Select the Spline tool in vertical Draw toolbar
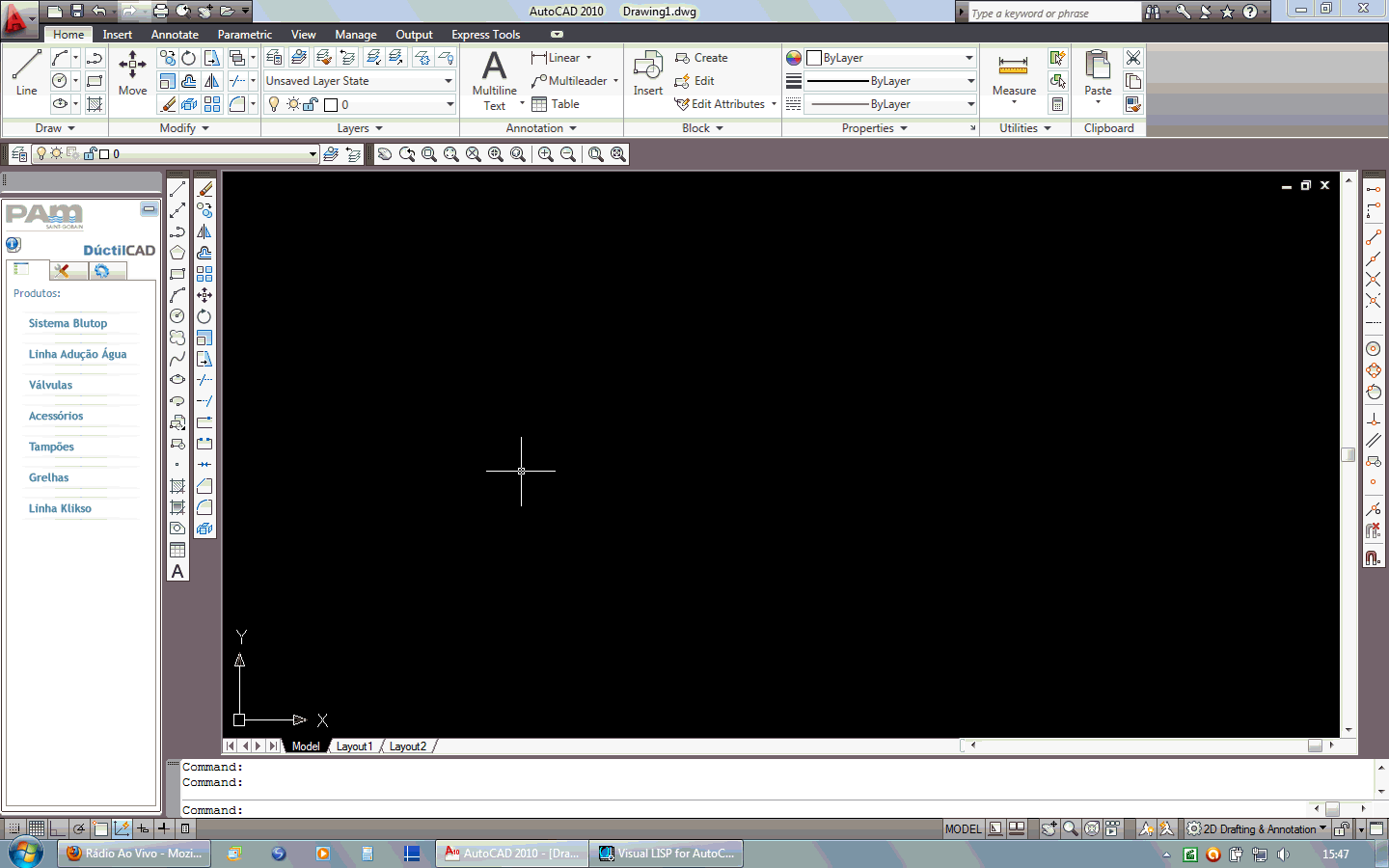This screenshot has width=1389, height=868. [x=177, y=359]
